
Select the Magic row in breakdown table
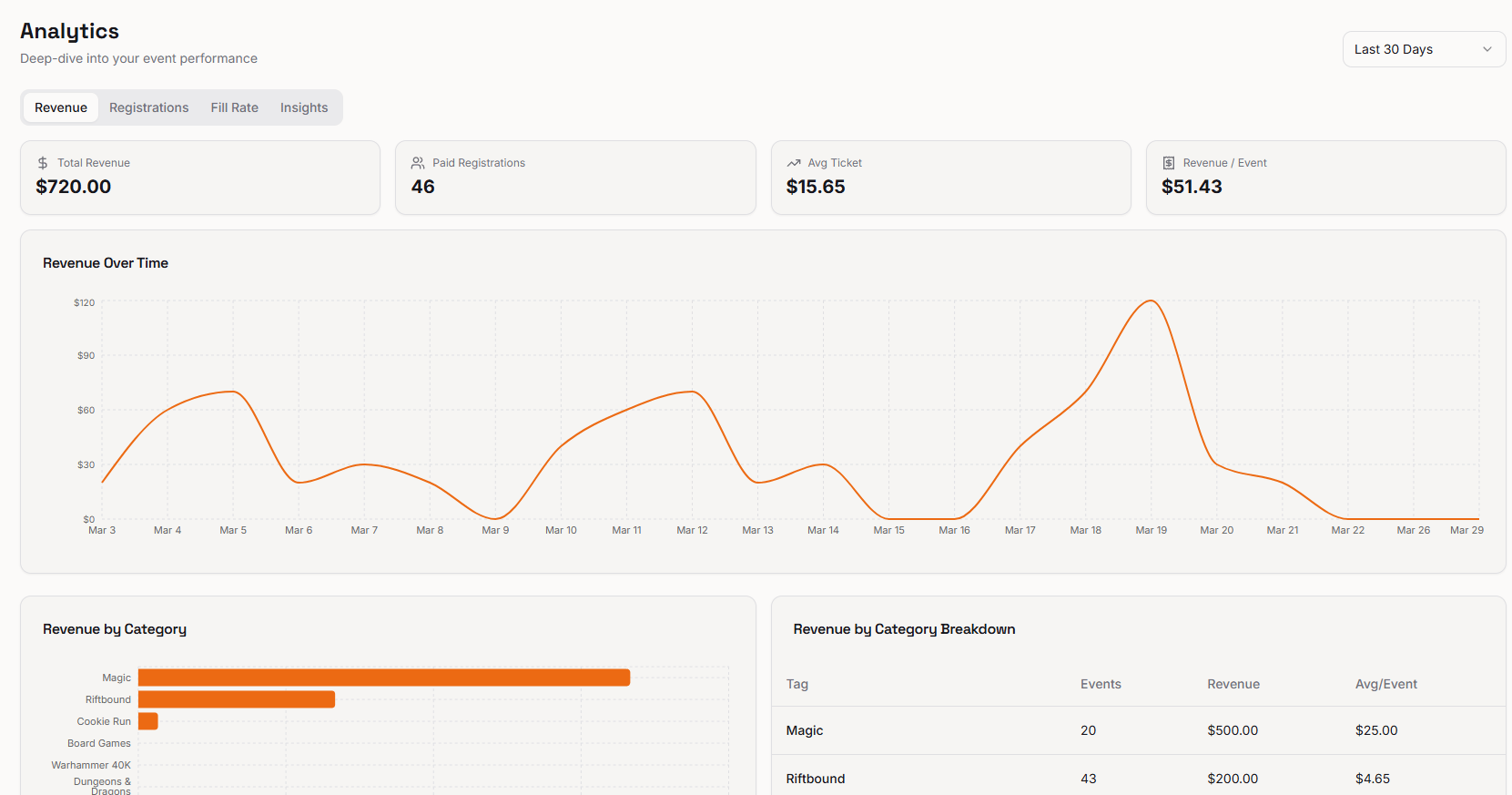click(x=1138, y=730)
